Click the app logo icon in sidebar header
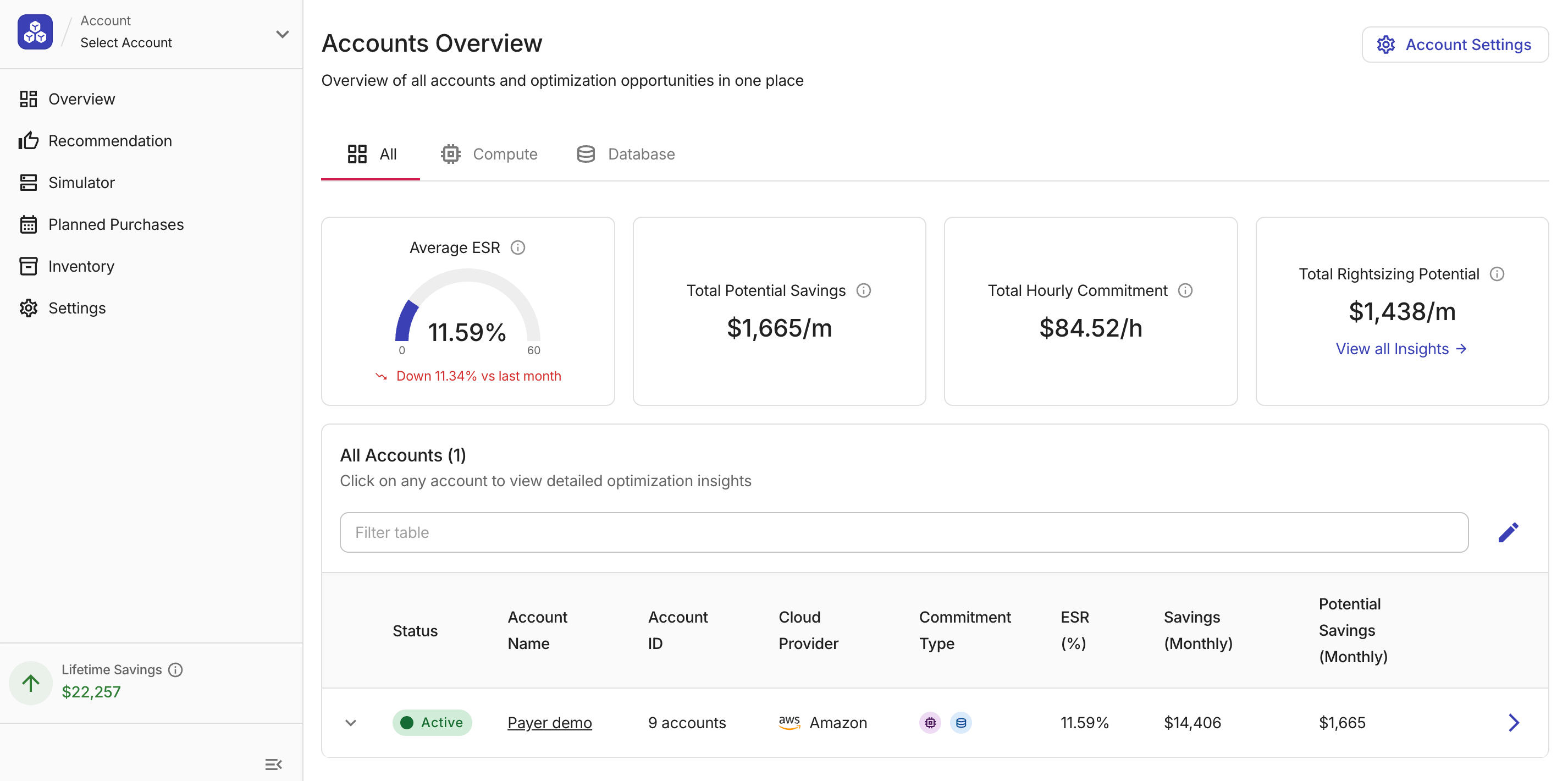The height and width of the screenshot is (781, 1568). click(x=35, y=32)
